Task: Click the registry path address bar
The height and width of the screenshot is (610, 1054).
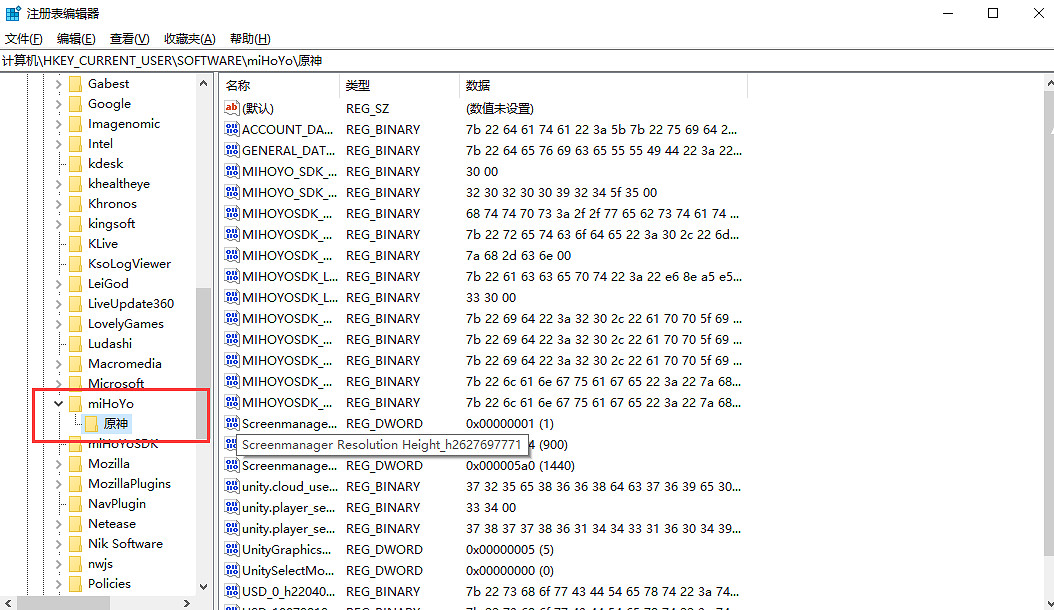Action: click(500, 61)
